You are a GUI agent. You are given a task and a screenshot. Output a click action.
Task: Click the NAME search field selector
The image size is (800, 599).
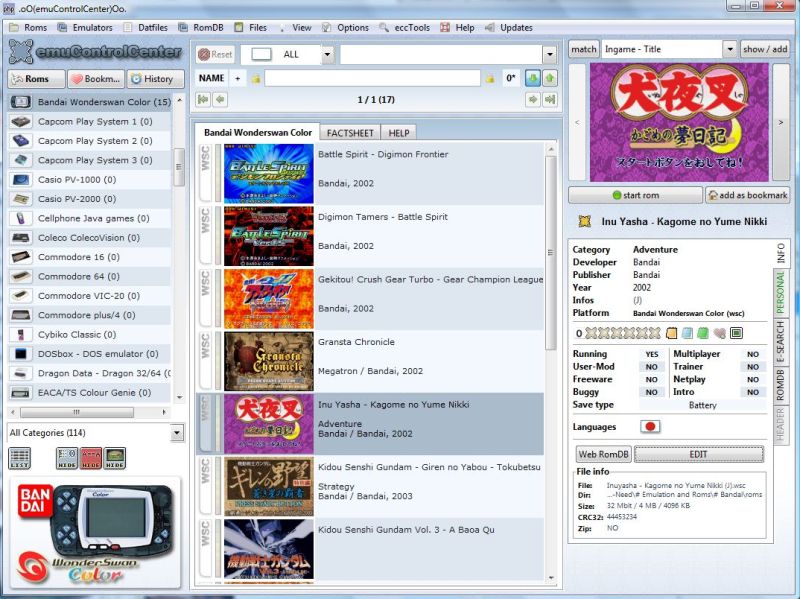212,78
